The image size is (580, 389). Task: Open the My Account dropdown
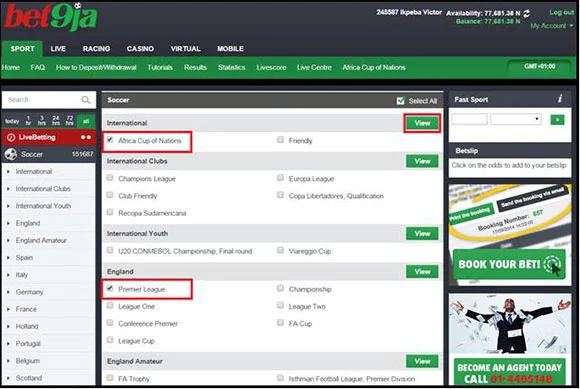click(x=551, y=26)
